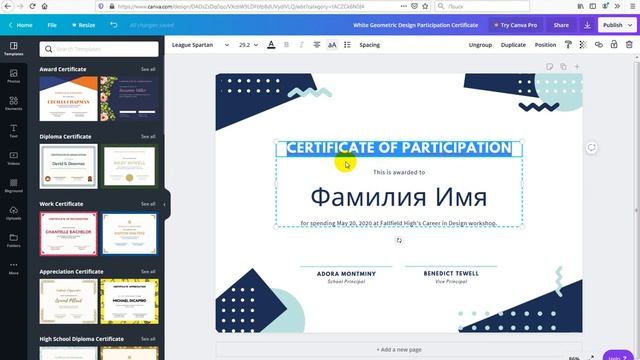Open the Templates sidebar tab
This screenshot has height=360, width=640.
(x=13, y=49)
